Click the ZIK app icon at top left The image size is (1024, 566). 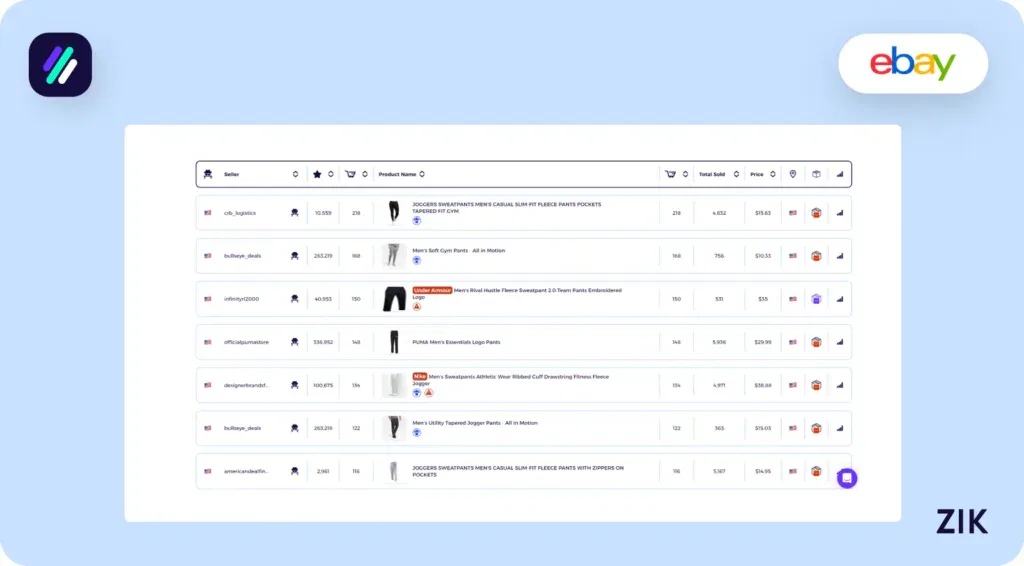(60, 65)
